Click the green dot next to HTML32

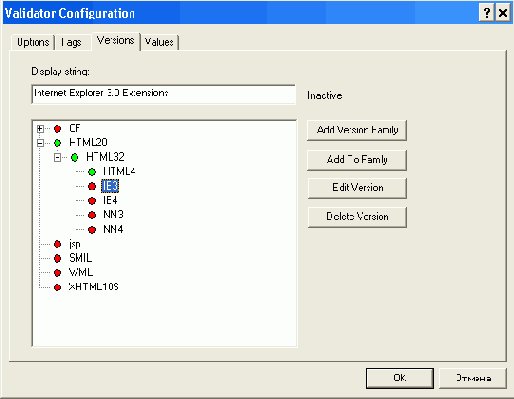(x=75, y=157)
